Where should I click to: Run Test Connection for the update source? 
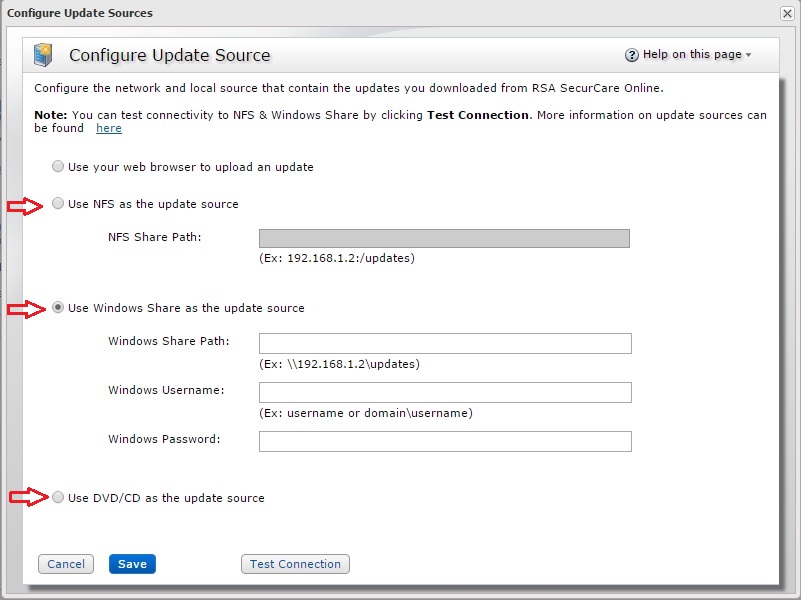point(295,563)
